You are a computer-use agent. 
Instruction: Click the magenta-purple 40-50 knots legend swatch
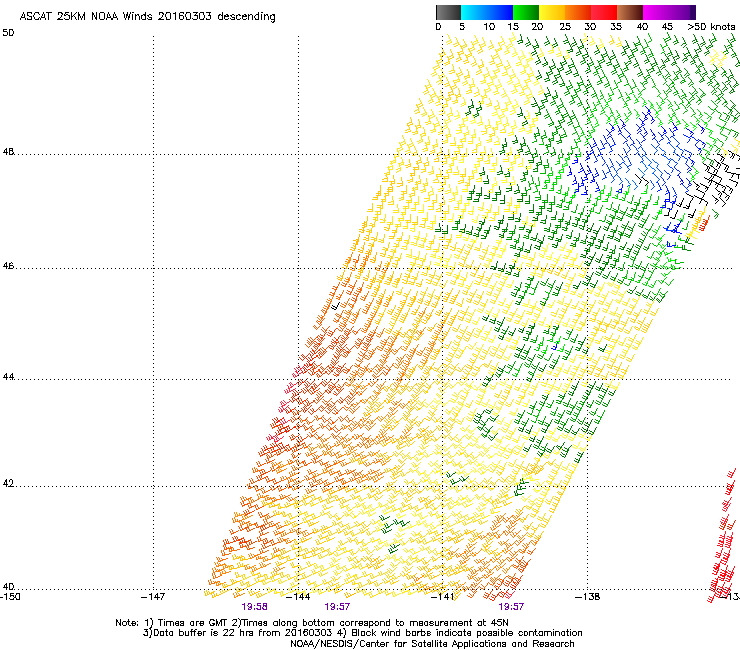(669, 12)
